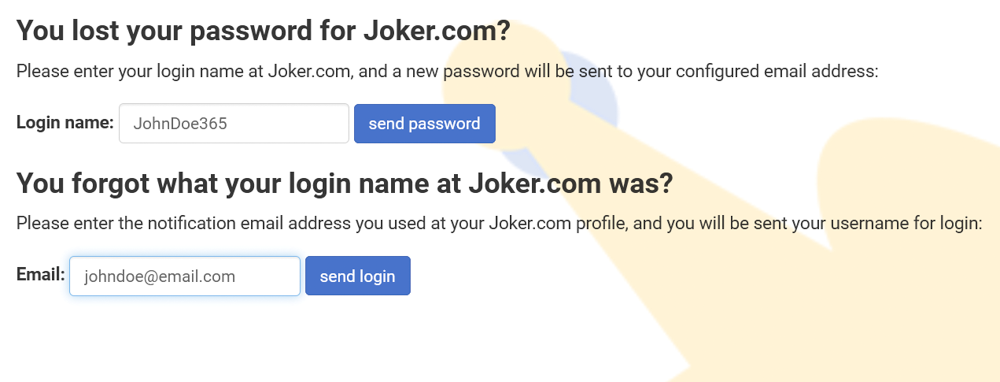The image size is (1000, 382).
Task: Click the word "login" on the send login button
Action: point(378,277)
